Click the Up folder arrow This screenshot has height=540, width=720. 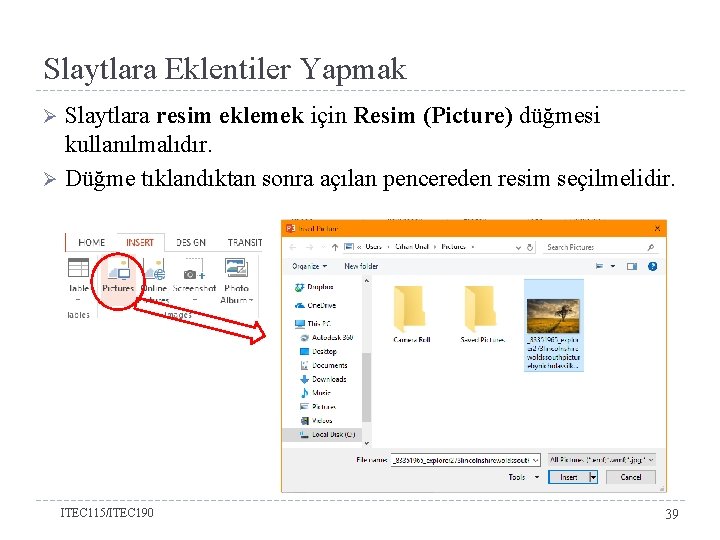tap(335, 247)
